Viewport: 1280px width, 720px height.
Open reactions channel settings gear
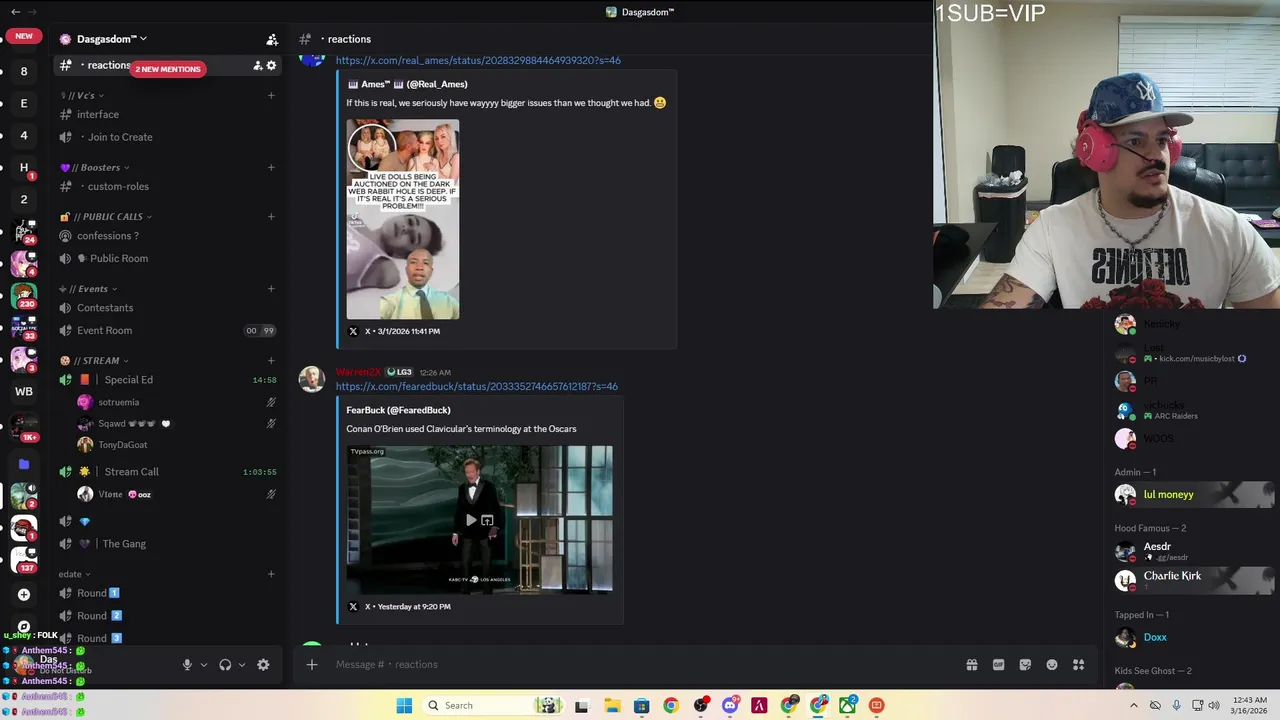coord(271,65)
